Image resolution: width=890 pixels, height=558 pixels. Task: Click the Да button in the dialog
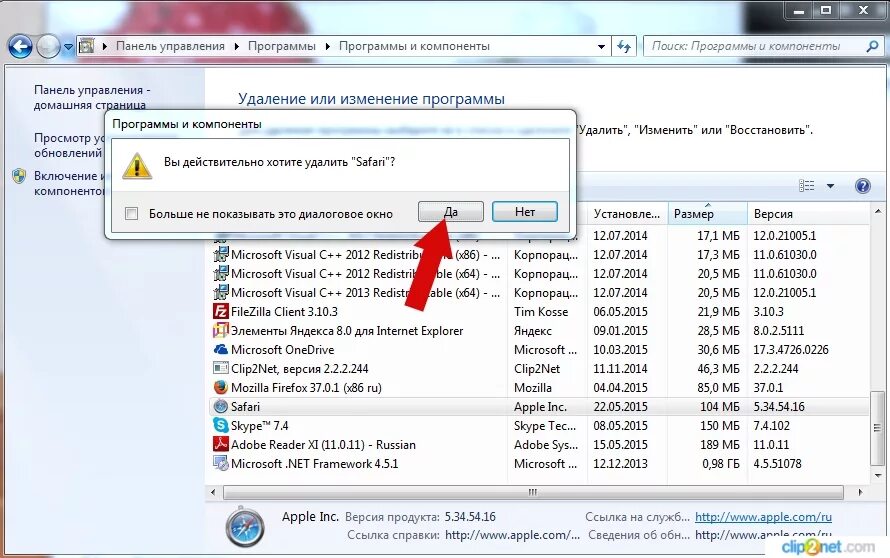click(x=451, y=212)
